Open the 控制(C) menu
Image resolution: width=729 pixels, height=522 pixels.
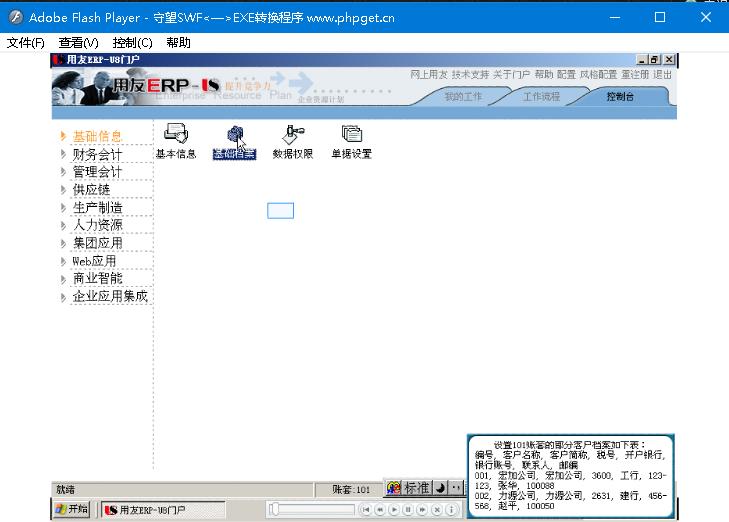[133, 43]
